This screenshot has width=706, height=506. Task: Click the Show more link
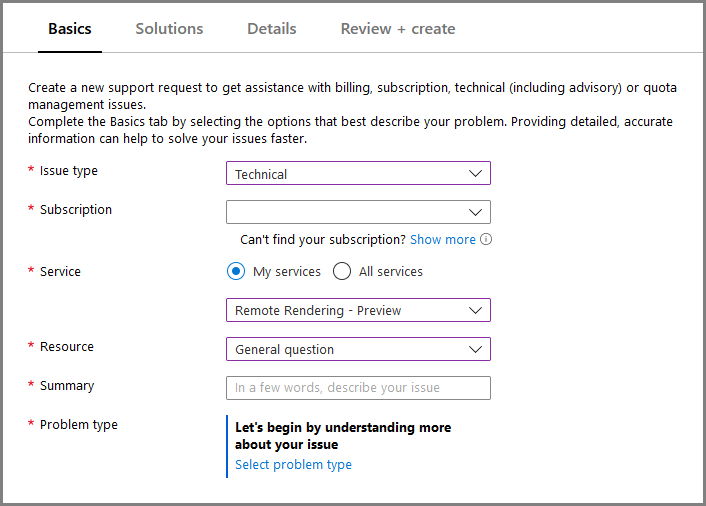[442, 240]
